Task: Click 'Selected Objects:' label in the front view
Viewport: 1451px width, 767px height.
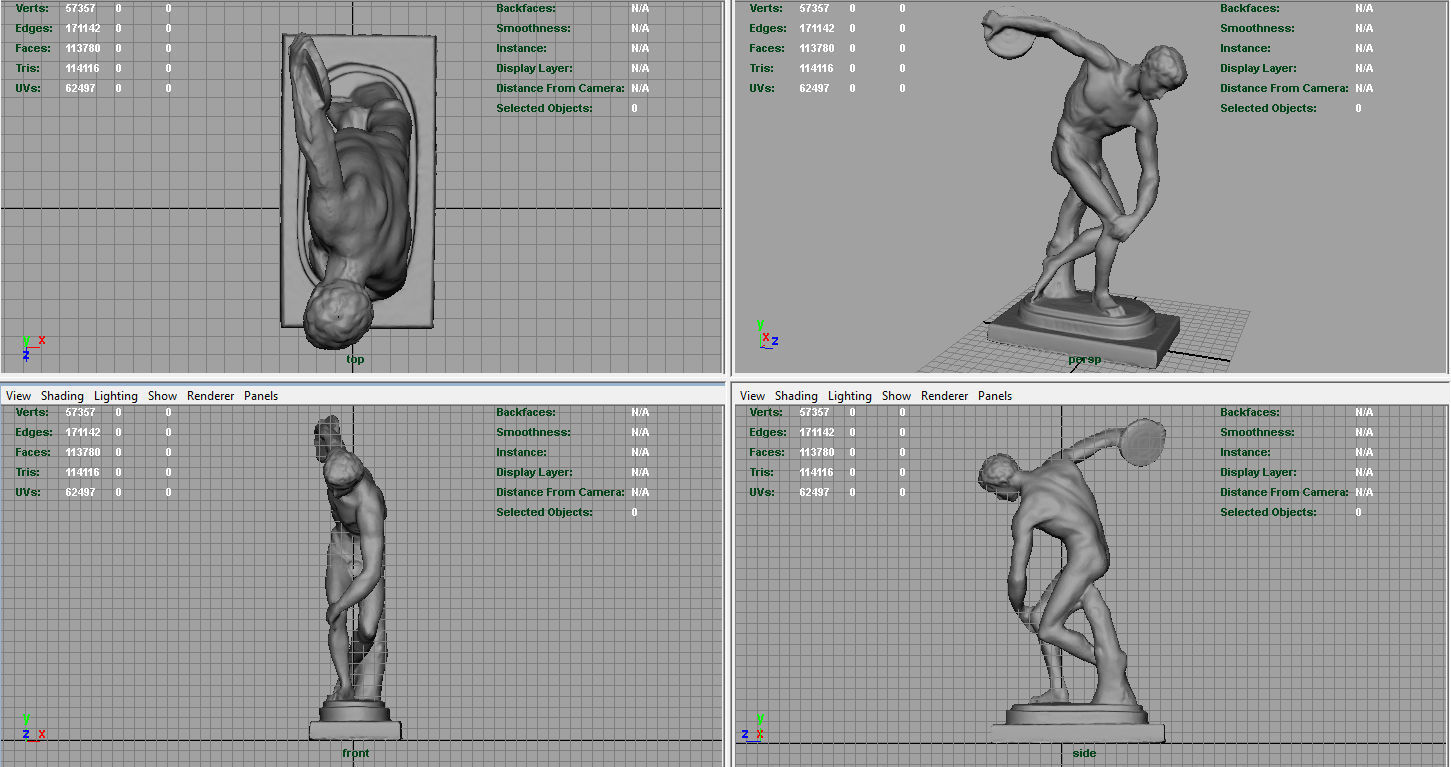Action: (544, 512)
